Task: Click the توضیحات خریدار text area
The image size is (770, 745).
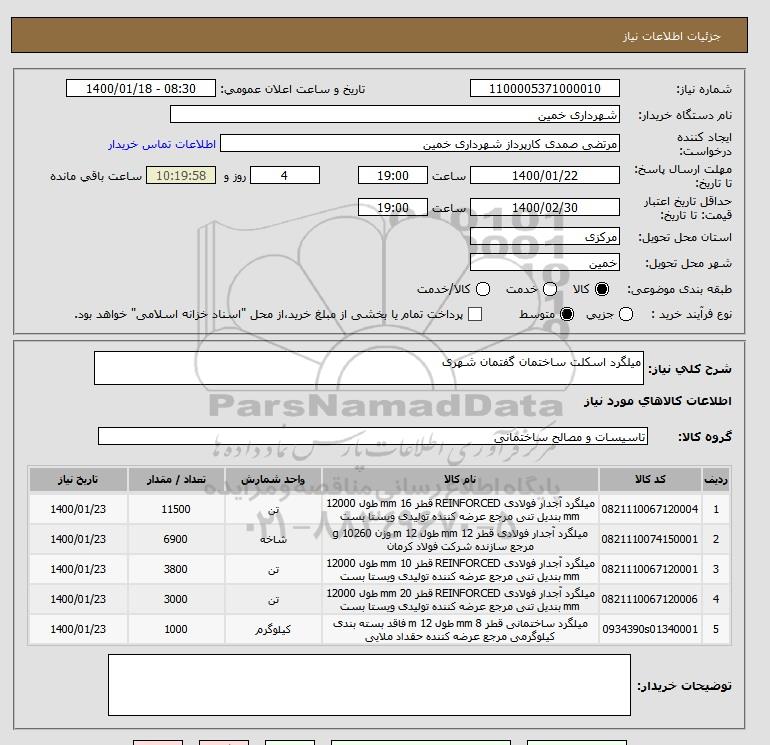Action: [369, 685]
